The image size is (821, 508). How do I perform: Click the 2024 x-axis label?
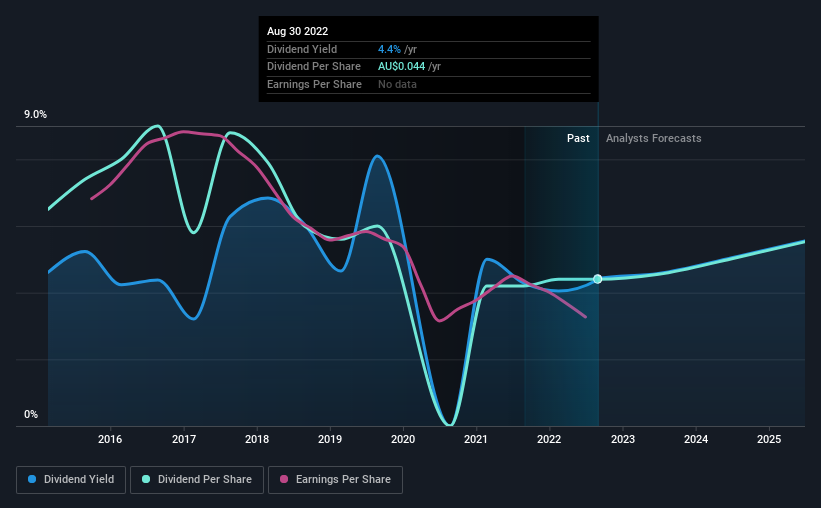pos(696,439)
